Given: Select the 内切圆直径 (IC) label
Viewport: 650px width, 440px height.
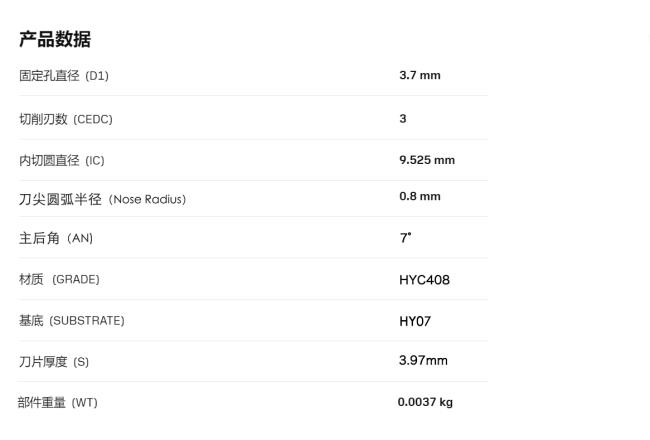Looking at the screenshot, I should (62, 160).
